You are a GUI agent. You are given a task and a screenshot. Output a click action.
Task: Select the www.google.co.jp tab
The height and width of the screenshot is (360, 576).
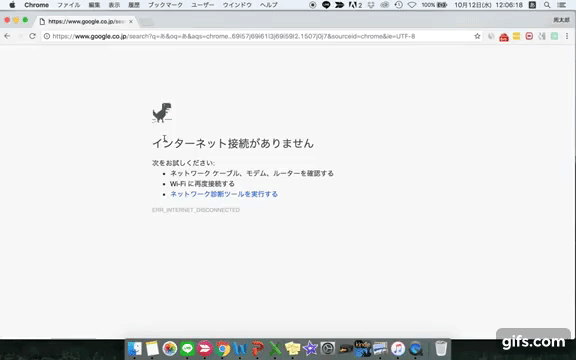coord(86,22)
